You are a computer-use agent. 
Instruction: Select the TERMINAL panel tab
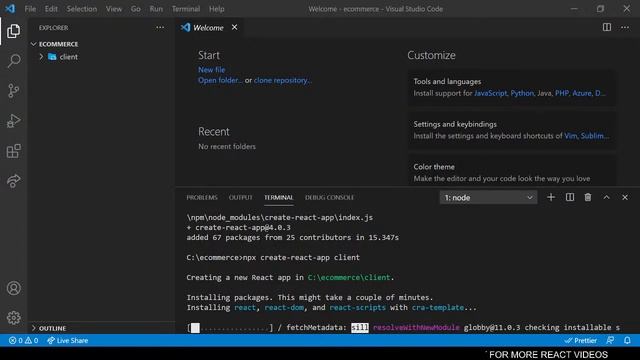278,198
